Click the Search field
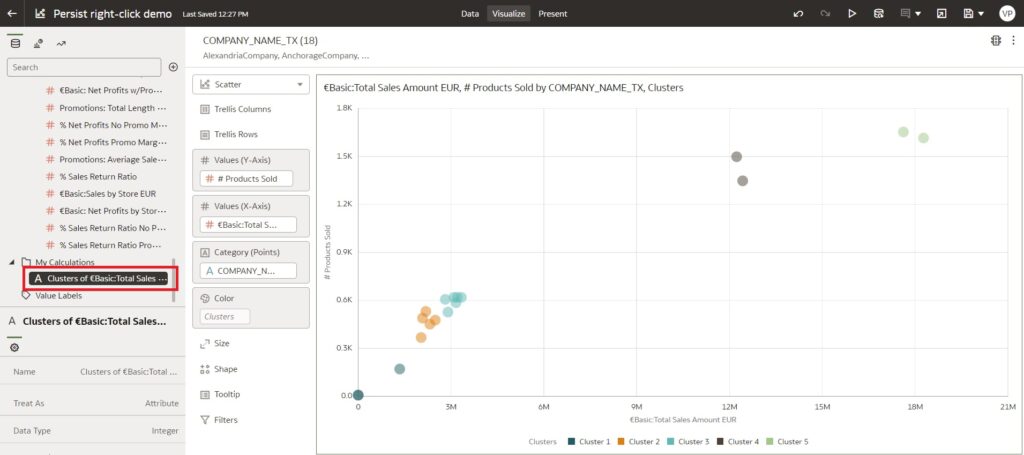This screenshot has height=455, width=1024. point(84,67)
